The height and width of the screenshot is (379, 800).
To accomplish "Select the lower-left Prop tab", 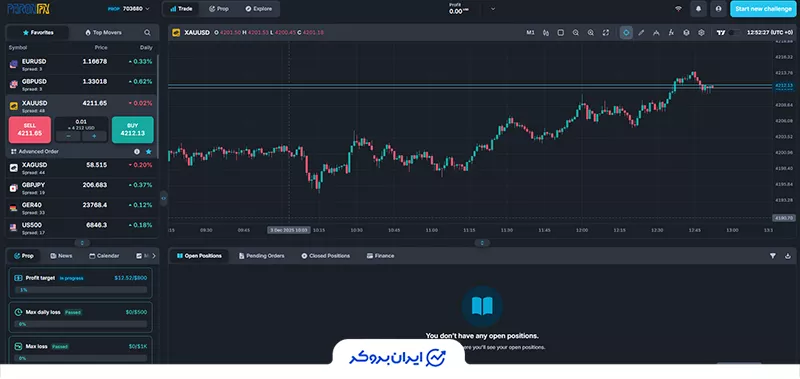I will (23, 256).
